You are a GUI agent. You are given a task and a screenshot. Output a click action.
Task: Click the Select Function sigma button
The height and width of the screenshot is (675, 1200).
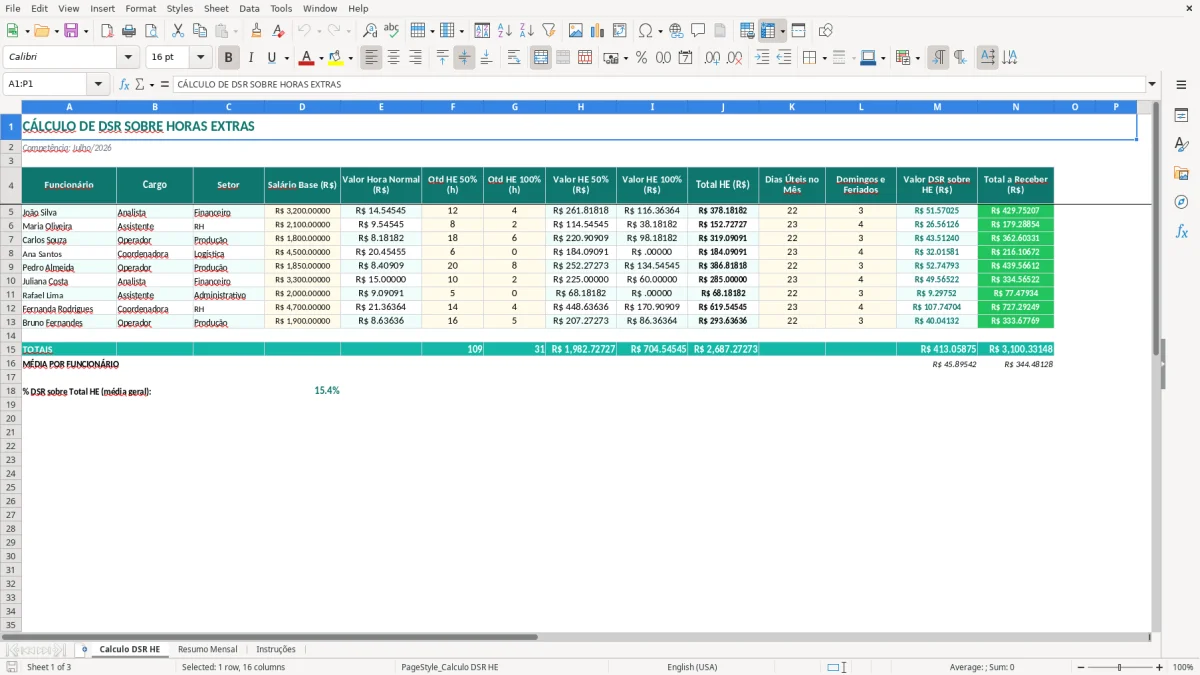coord(139,84)
